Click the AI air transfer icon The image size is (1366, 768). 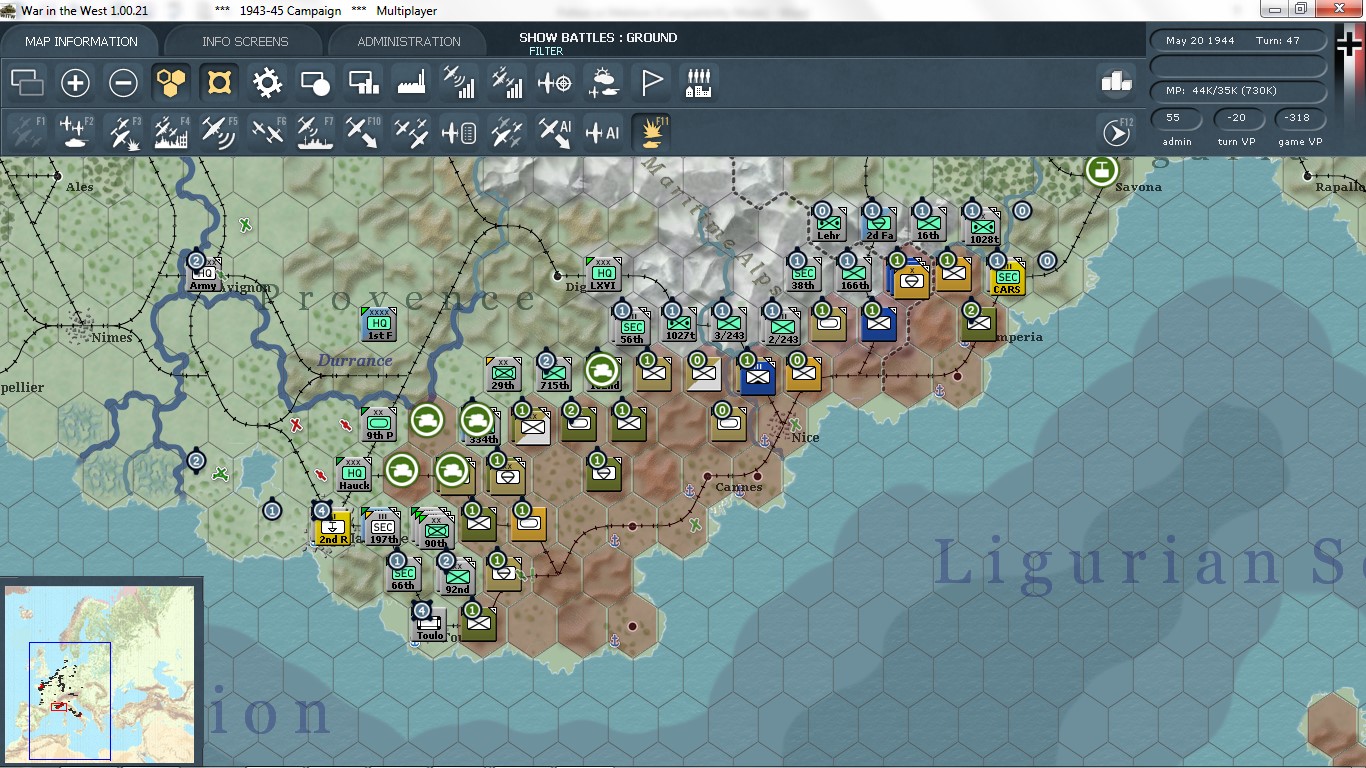(555, 132)
